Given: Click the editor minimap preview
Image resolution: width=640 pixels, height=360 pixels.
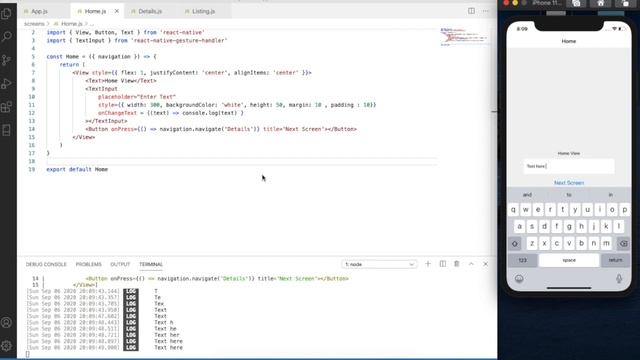Looking at the screenshot, I should pyautogui.click(x=464, y=37).
